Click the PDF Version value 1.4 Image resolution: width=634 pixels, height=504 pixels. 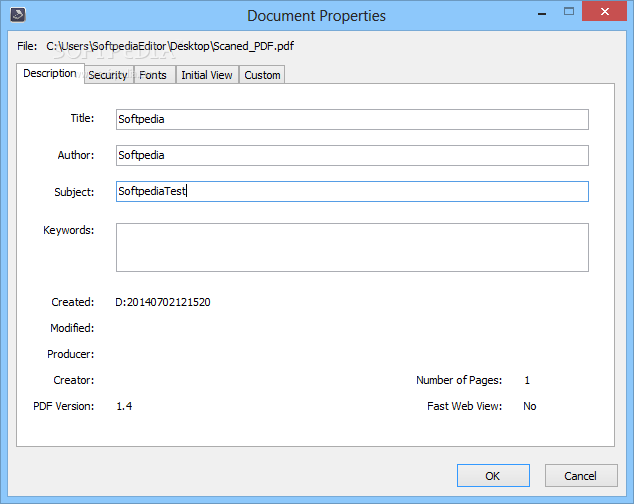124,406
